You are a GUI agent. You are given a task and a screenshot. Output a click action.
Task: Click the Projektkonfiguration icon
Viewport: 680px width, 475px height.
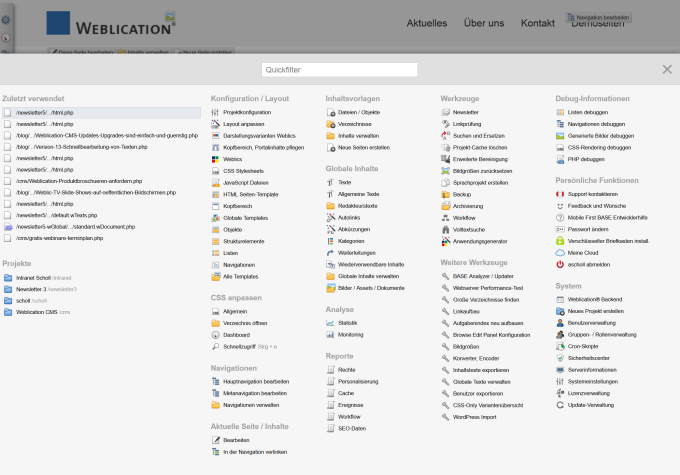coord(215,113)
